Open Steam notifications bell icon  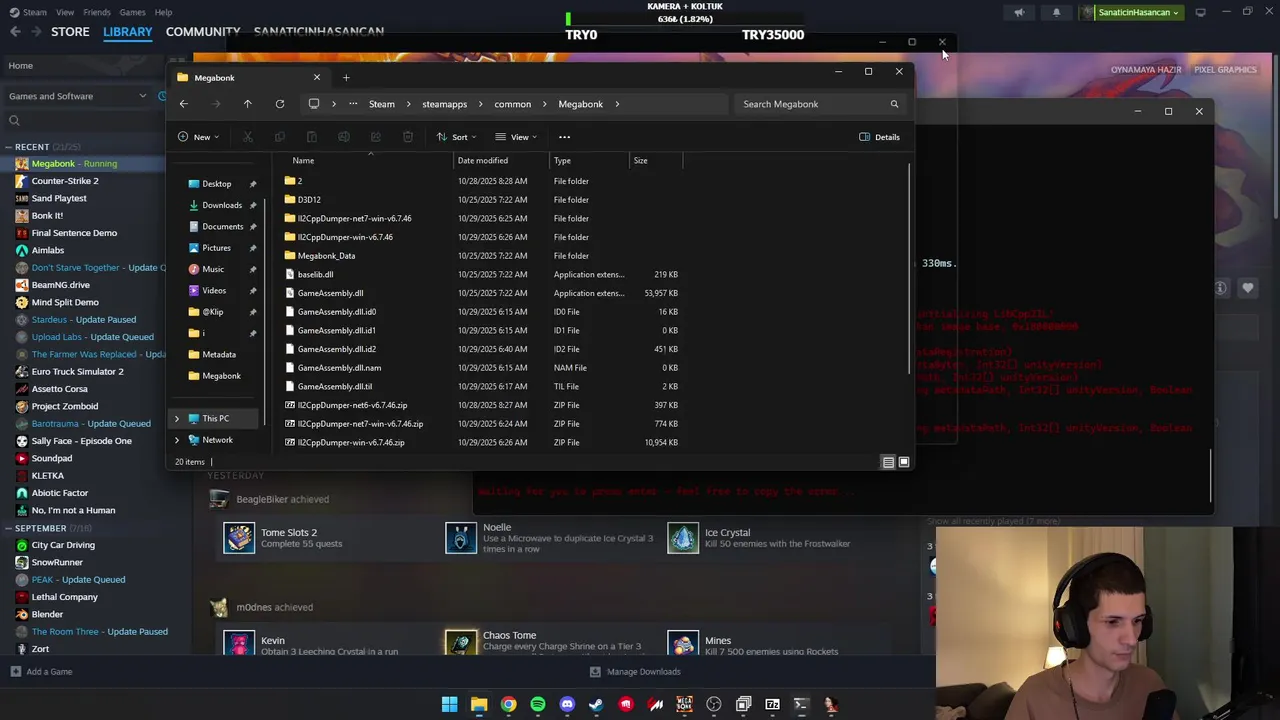(x=1056, y=13)
